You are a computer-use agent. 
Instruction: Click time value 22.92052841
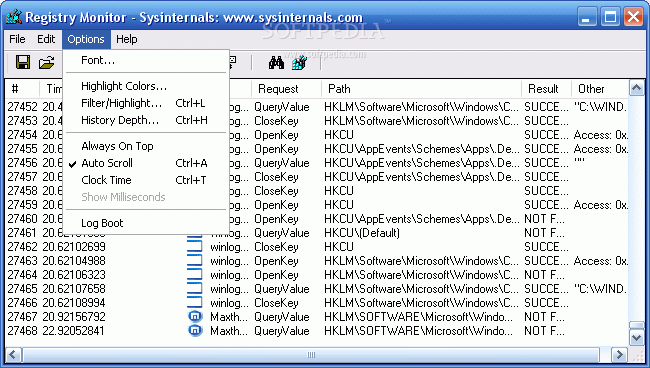73,331
